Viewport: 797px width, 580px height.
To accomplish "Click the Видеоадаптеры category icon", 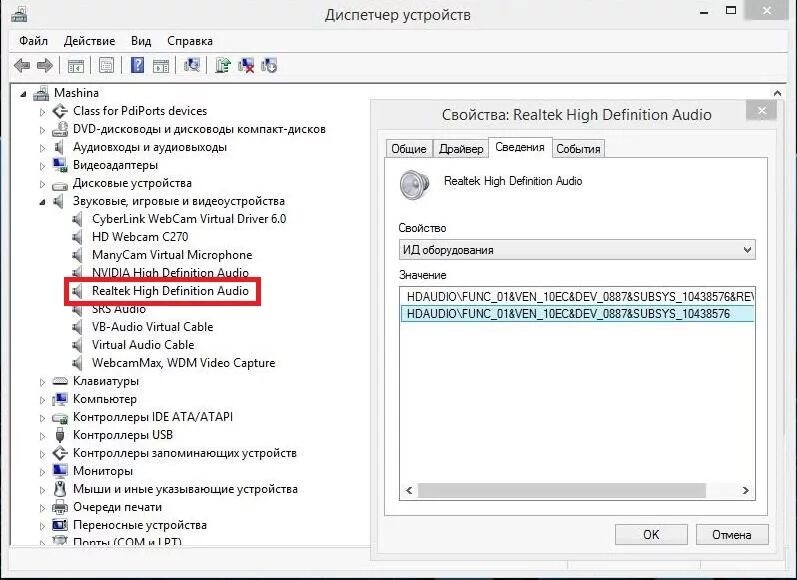I will coord(60,165).
